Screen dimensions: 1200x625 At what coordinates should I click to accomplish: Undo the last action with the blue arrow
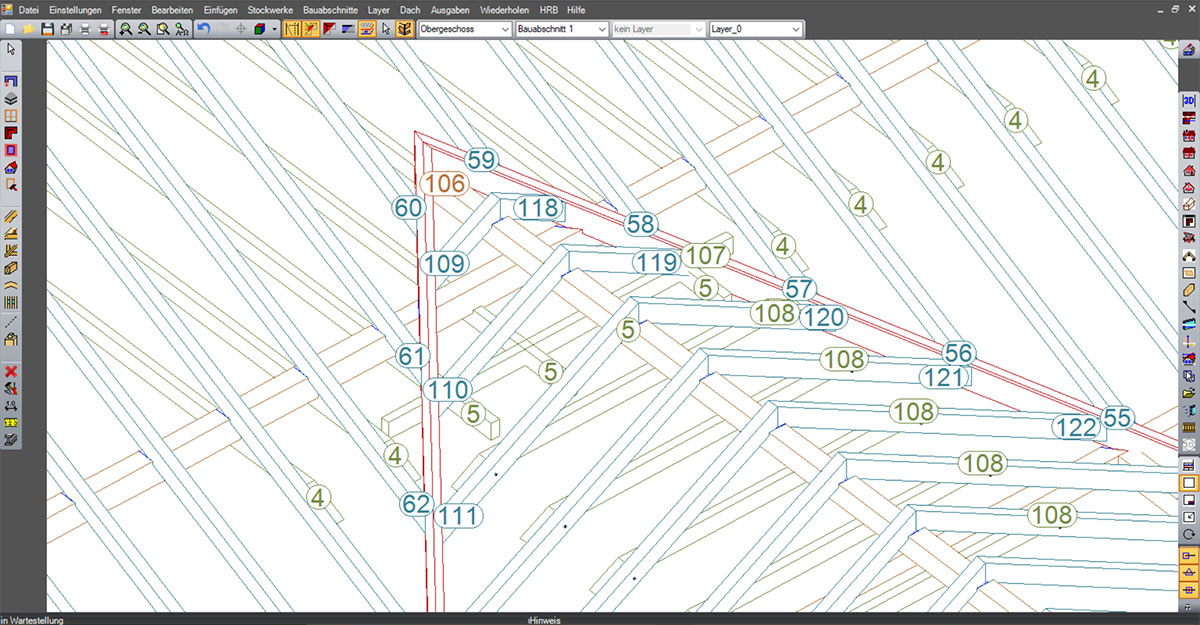click(203, 29)
